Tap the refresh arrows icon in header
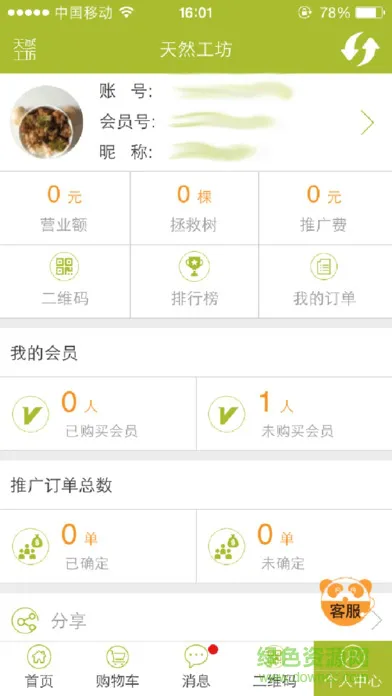392x696 pixels. [360, 49]
